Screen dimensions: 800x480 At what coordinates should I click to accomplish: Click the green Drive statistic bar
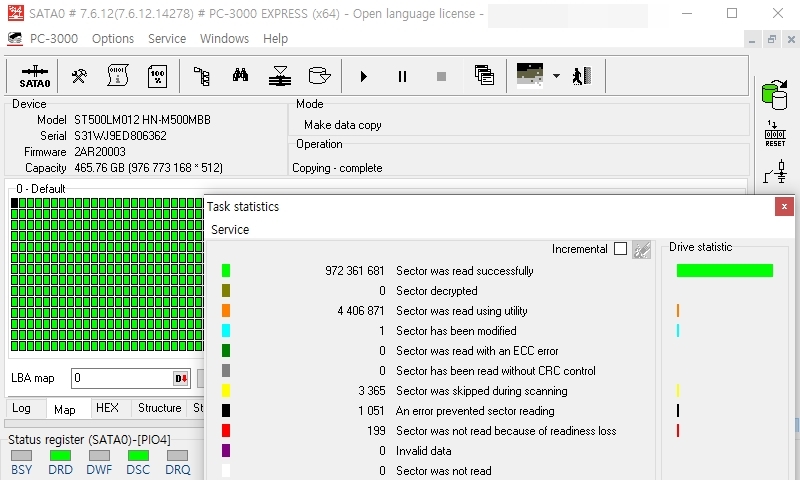pos(724,270)
